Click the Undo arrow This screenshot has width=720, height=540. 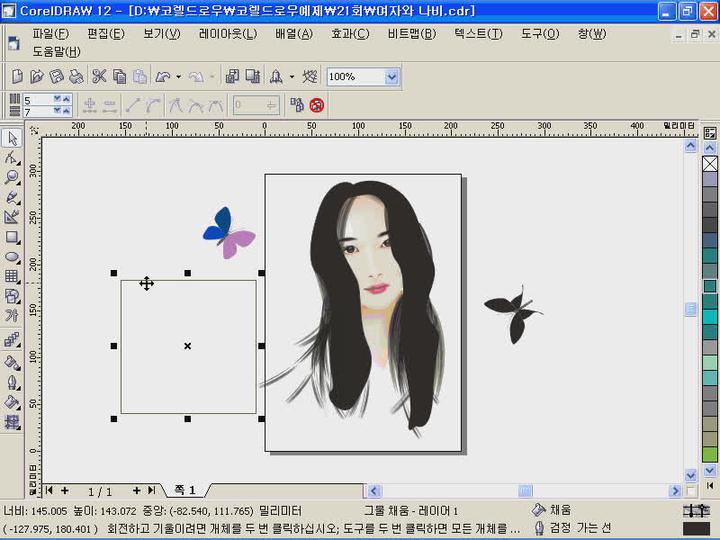[x=163, y=77]
